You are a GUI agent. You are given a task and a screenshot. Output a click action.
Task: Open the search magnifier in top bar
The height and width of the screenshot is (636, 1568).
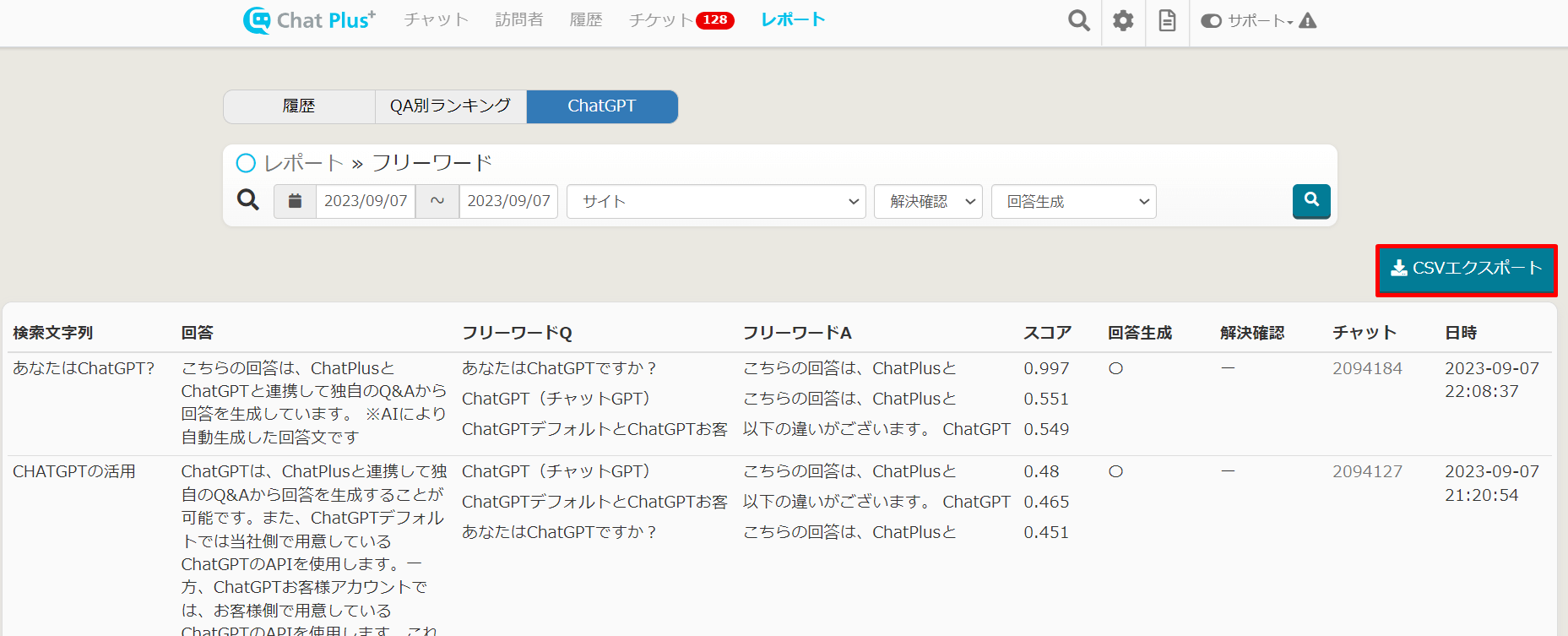pos(1078,20)
